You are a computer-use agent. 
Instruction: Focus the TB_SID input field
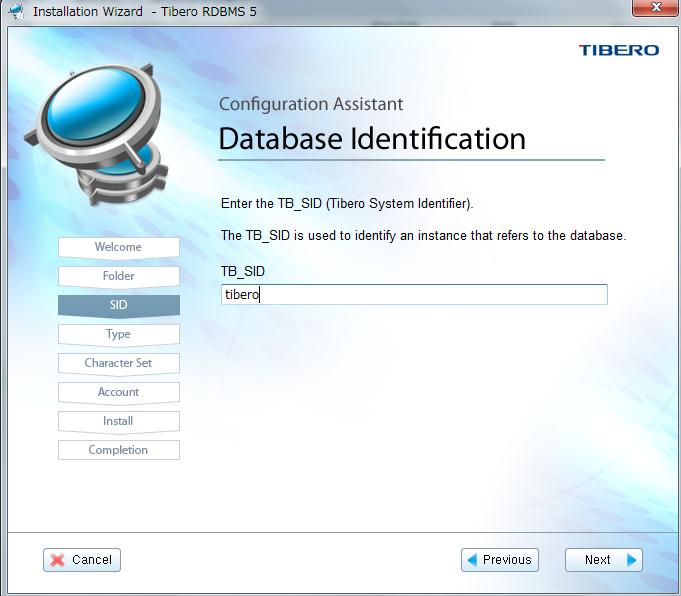pos(414,294)
